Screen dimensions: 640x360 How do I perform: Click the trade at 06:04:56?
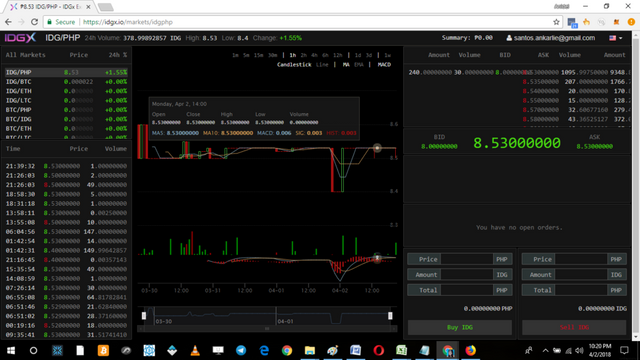tap(66, 232)
